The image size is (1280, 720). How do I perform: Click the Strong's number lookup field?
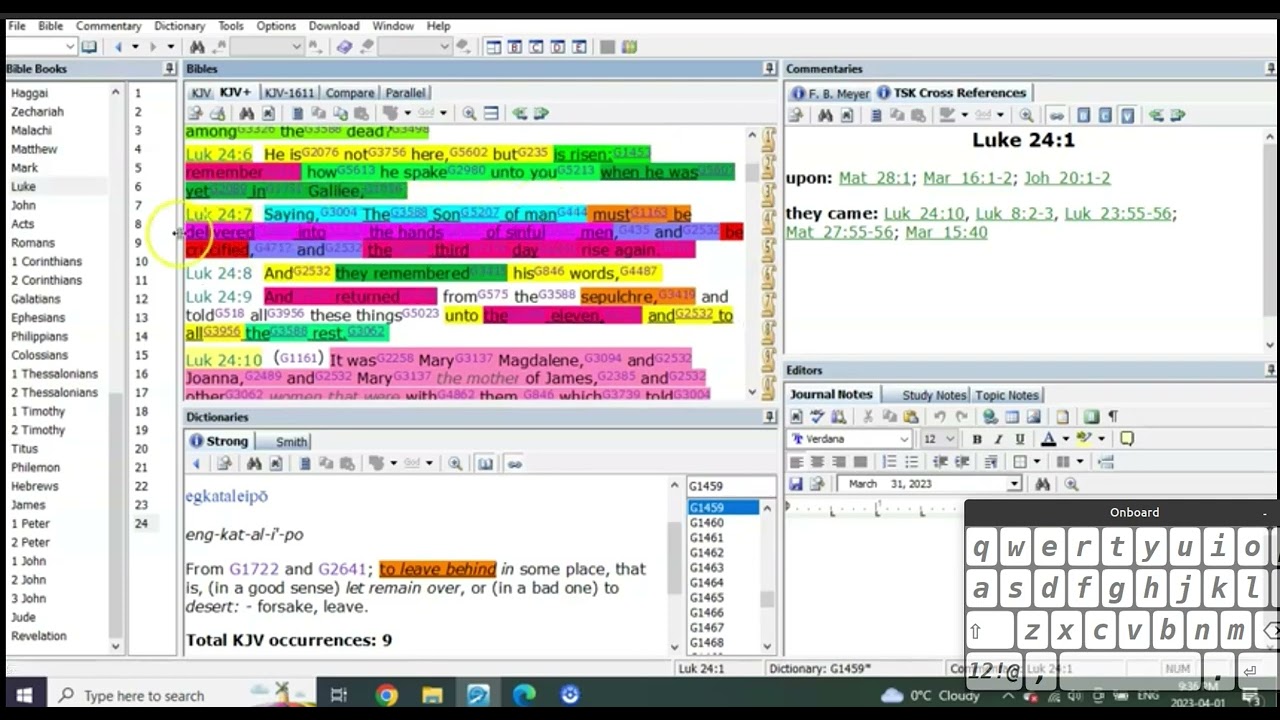pos(730,486)
